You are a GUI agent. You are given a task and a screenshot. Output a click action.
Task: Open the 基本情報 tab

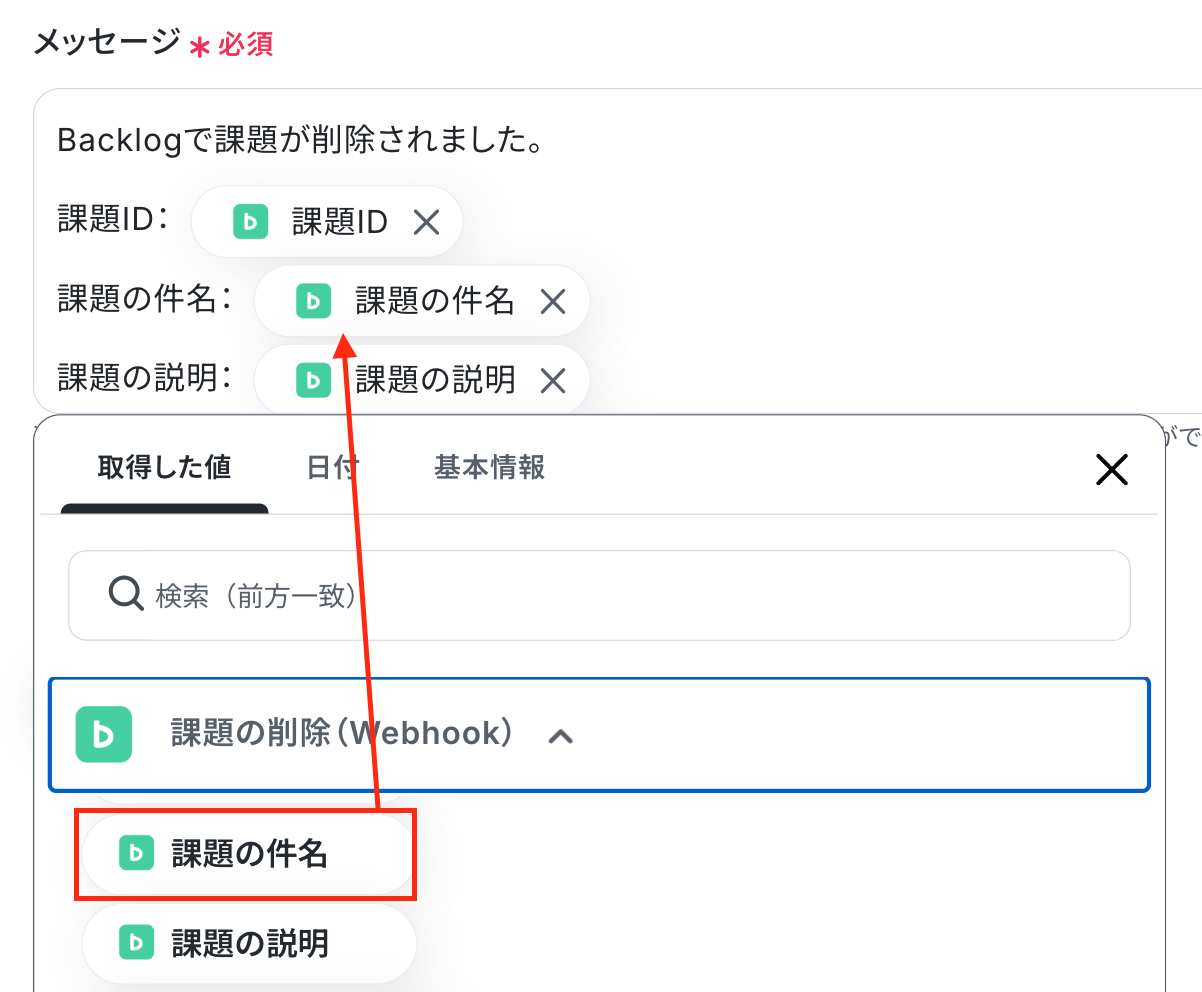[490, 467]
